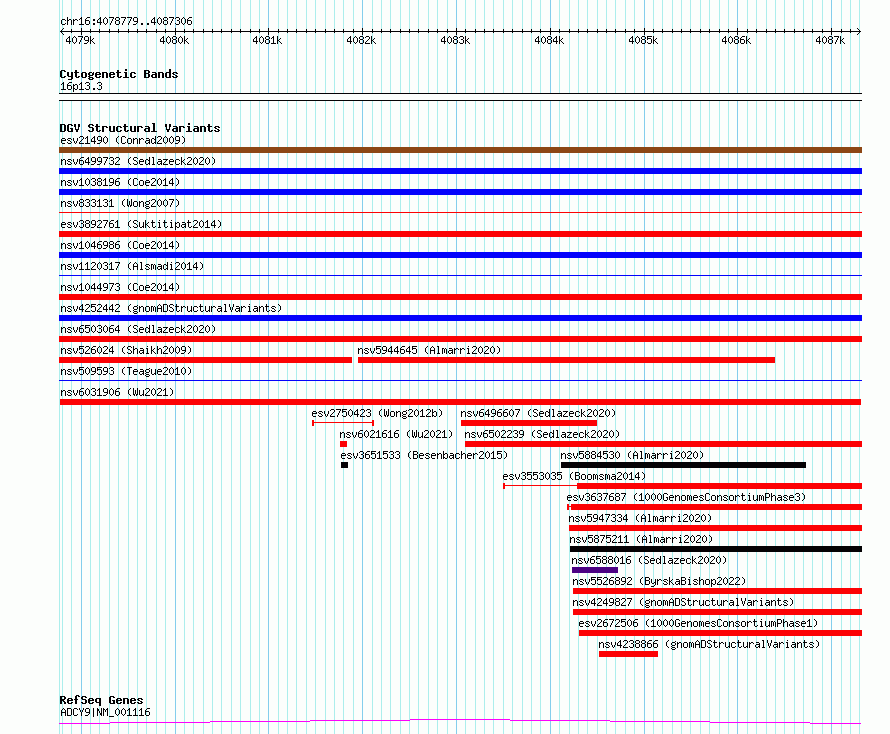Screen dimensions: 890x734
Task: Click the red nsv5947334 variant bar
Action: tap(716, 528)
